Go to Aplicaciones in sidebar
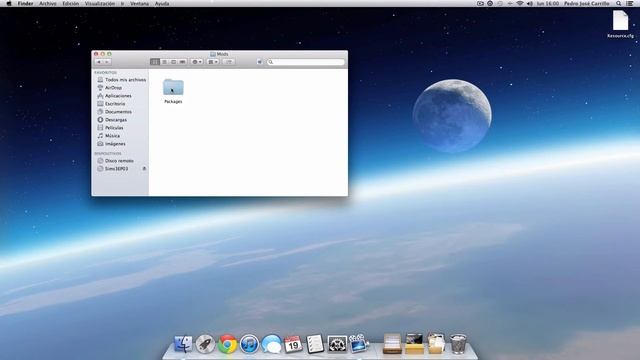Viewport: 640px width, 360px height. coord(114,96)
